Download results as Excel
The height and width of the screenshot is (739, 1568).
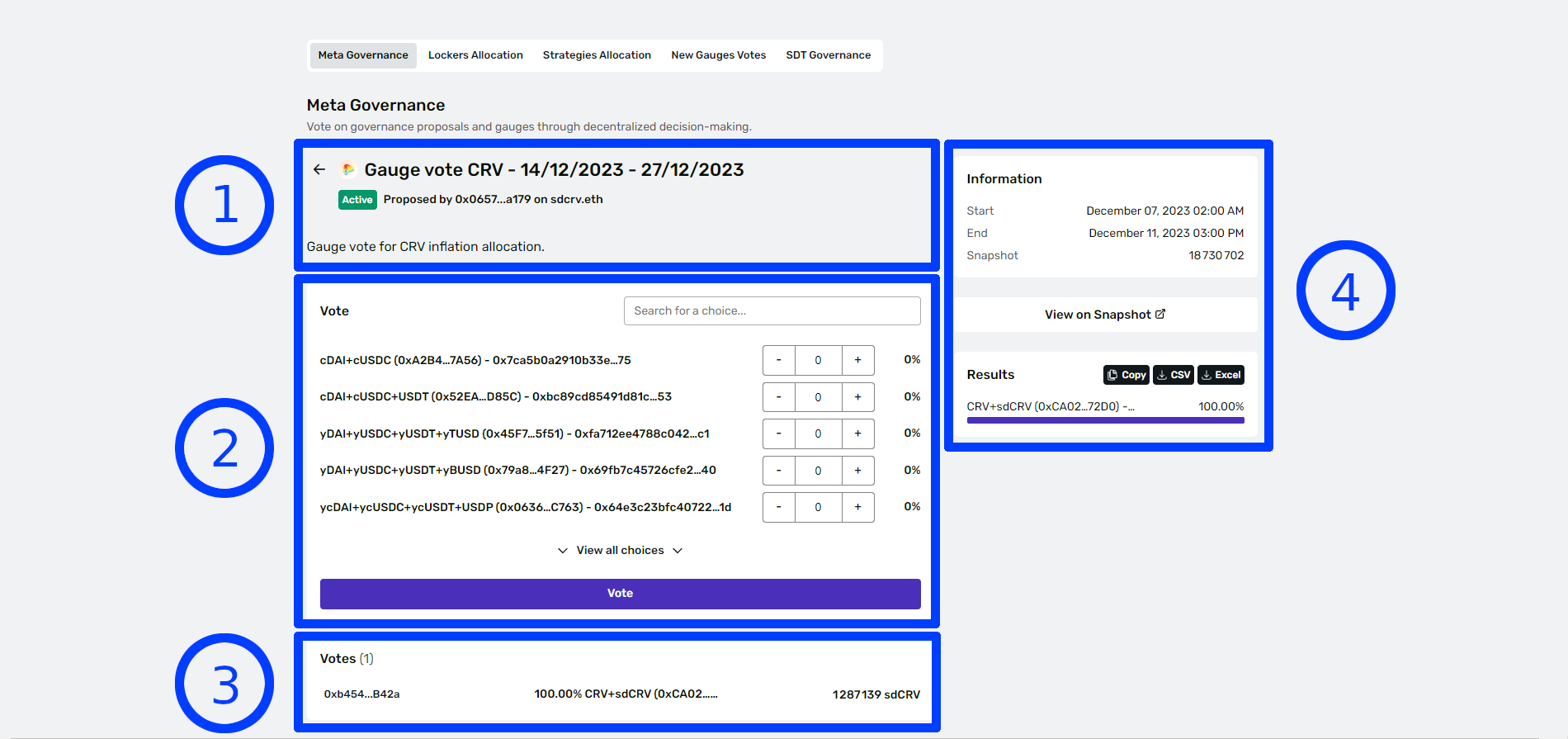point(1221,375)
